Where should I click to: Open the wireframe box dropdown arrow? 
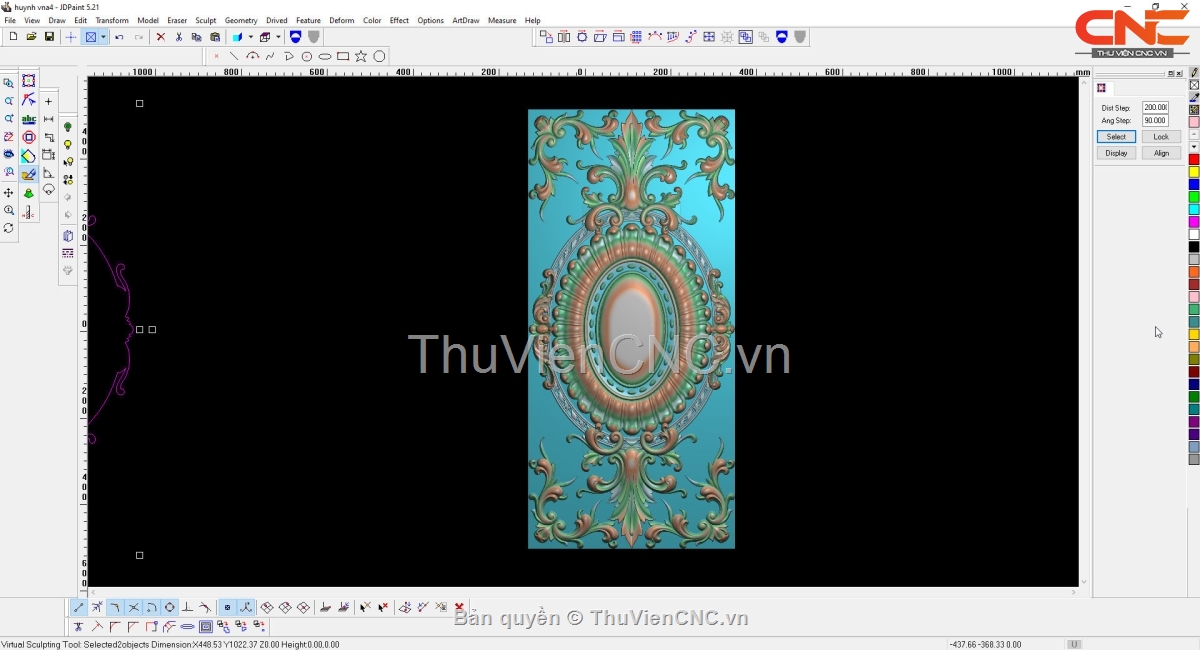(x=278, y=37)
